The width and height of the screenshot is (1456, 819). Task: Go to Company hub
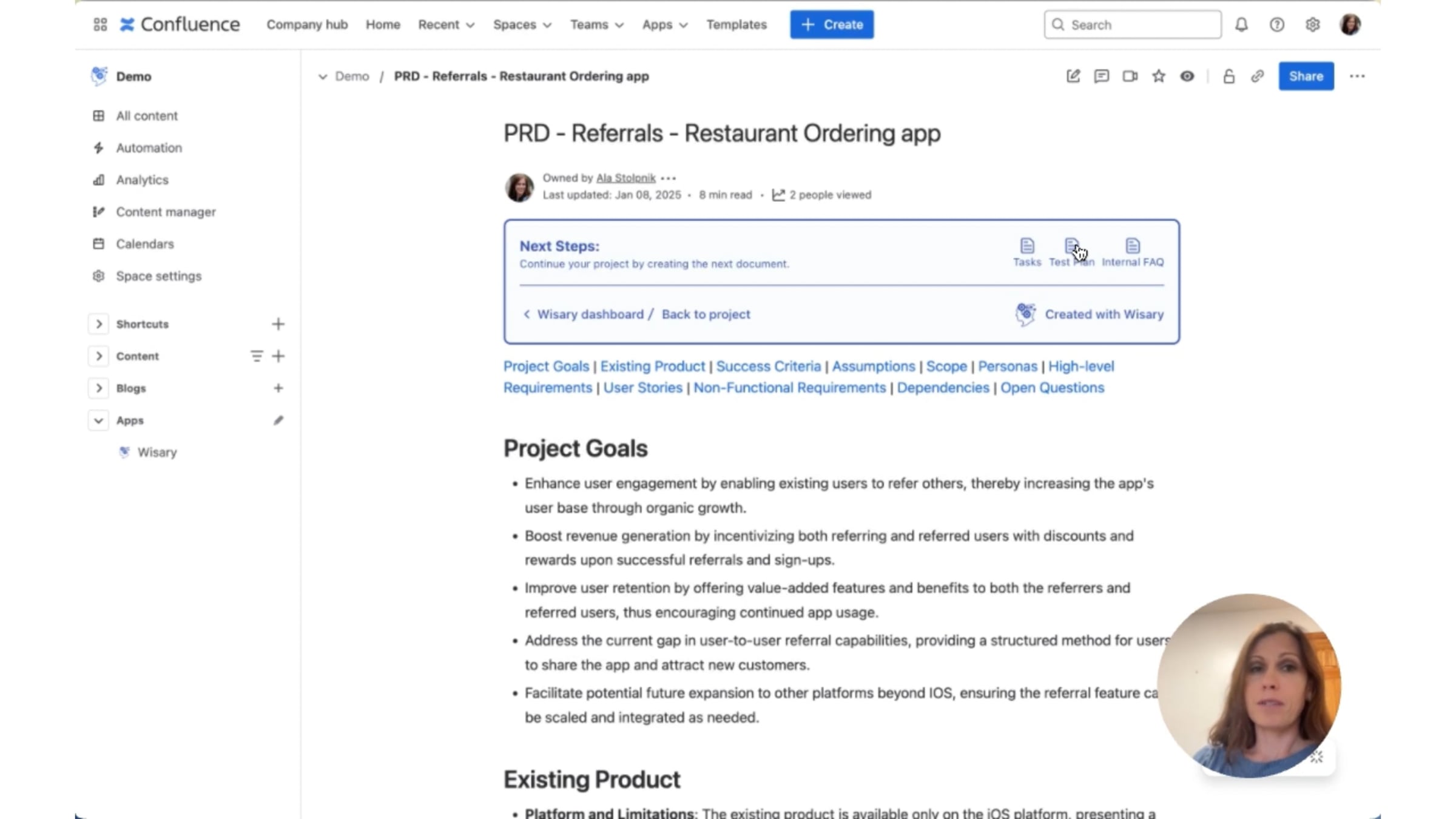[x=307, y=25]
